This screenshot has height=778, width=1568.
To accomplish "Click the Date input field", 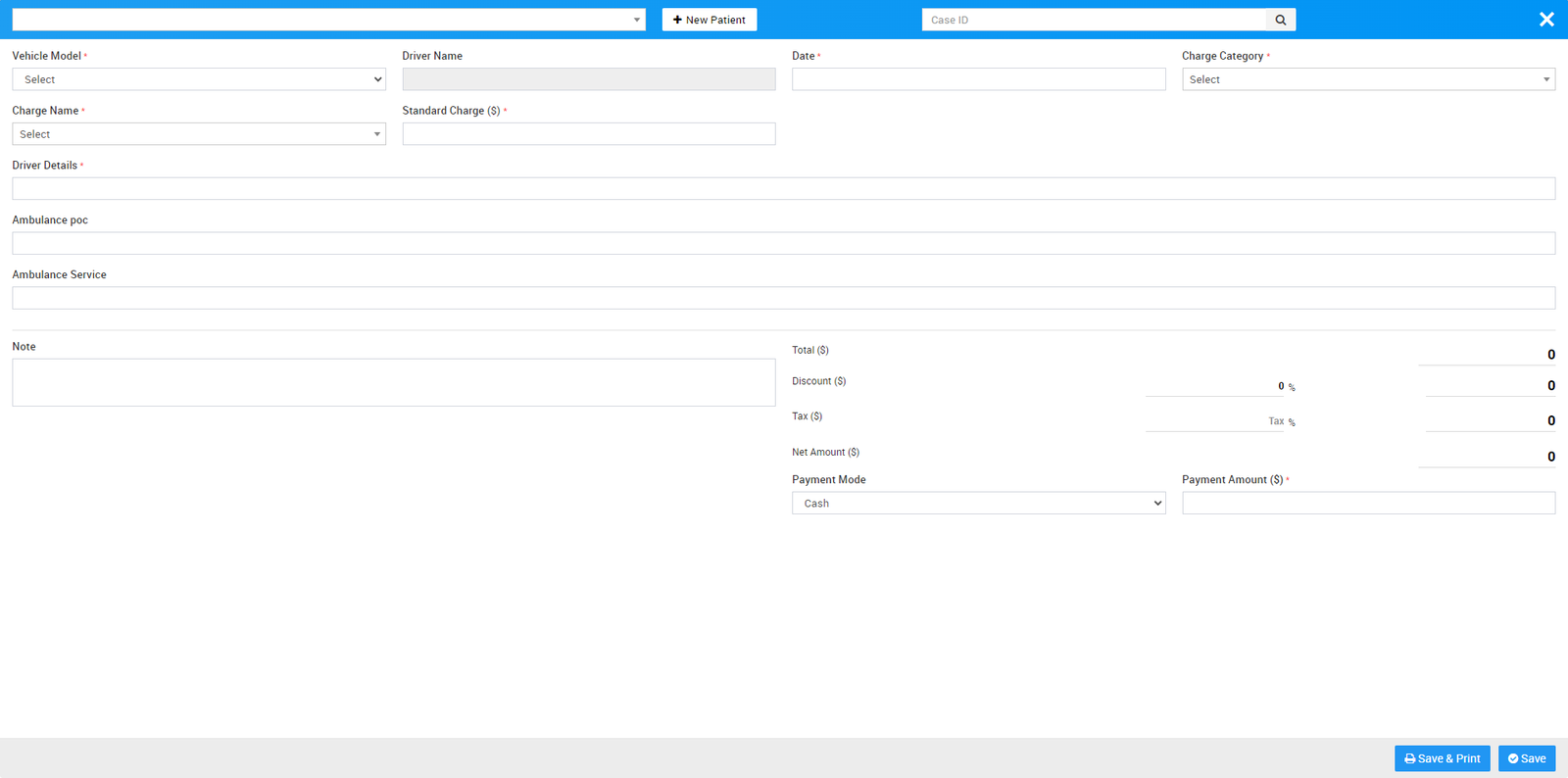I will click(978, 79).
